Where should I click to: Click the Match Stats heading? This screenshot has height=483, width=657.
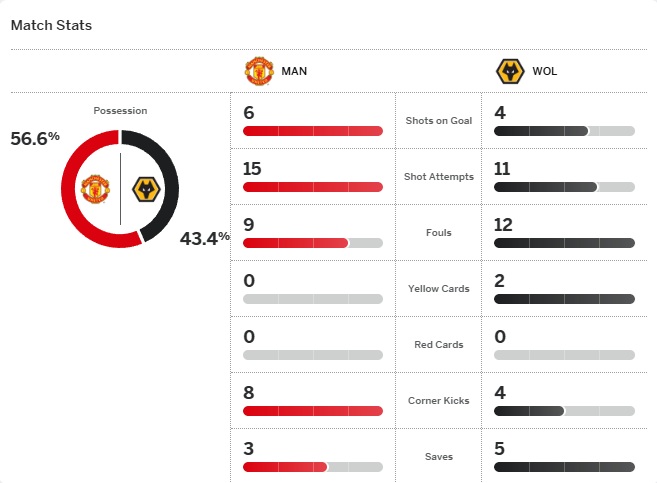coord(51,25)
